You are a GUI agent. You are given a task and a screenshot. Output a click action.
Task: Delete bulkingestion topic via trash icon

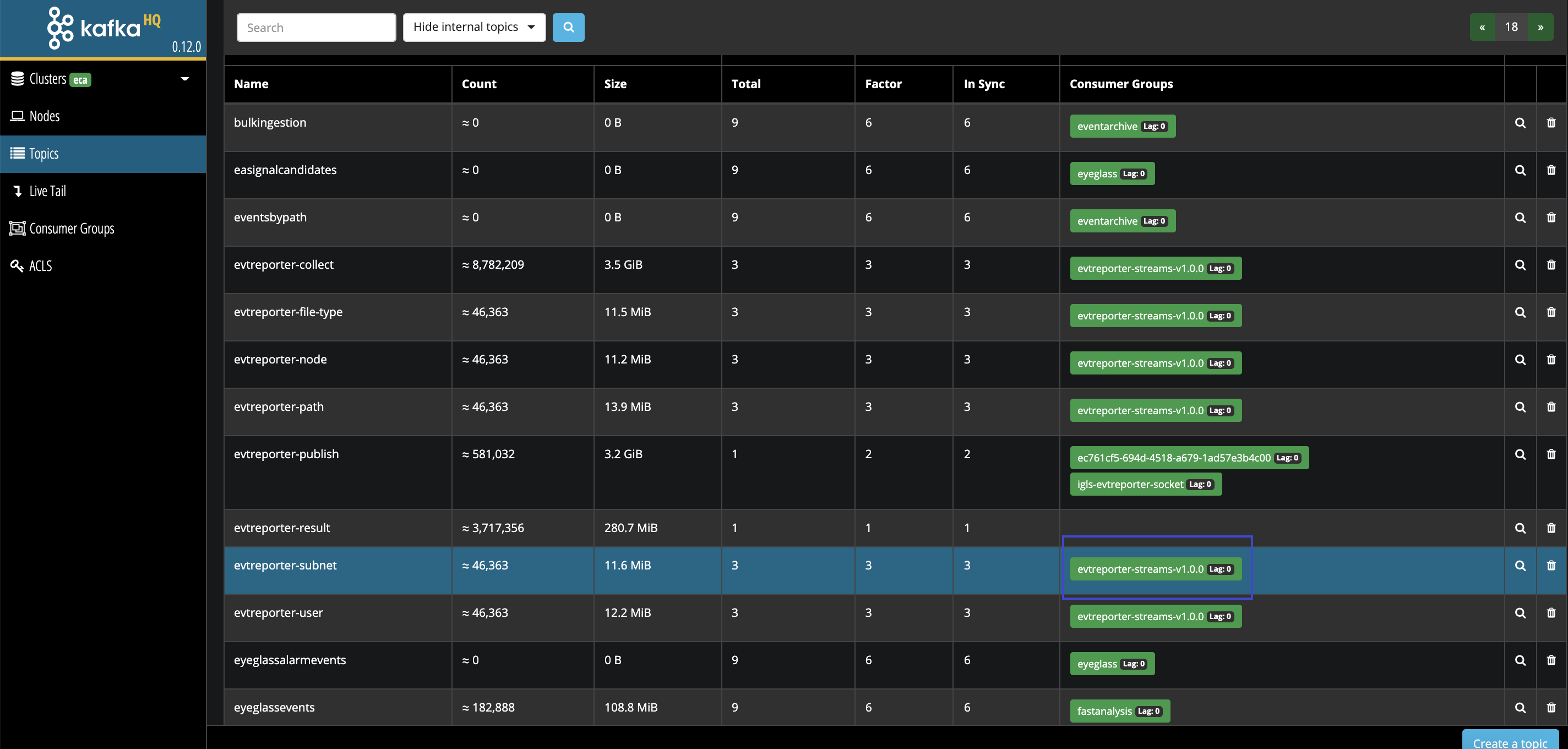tap(1551, 123)
